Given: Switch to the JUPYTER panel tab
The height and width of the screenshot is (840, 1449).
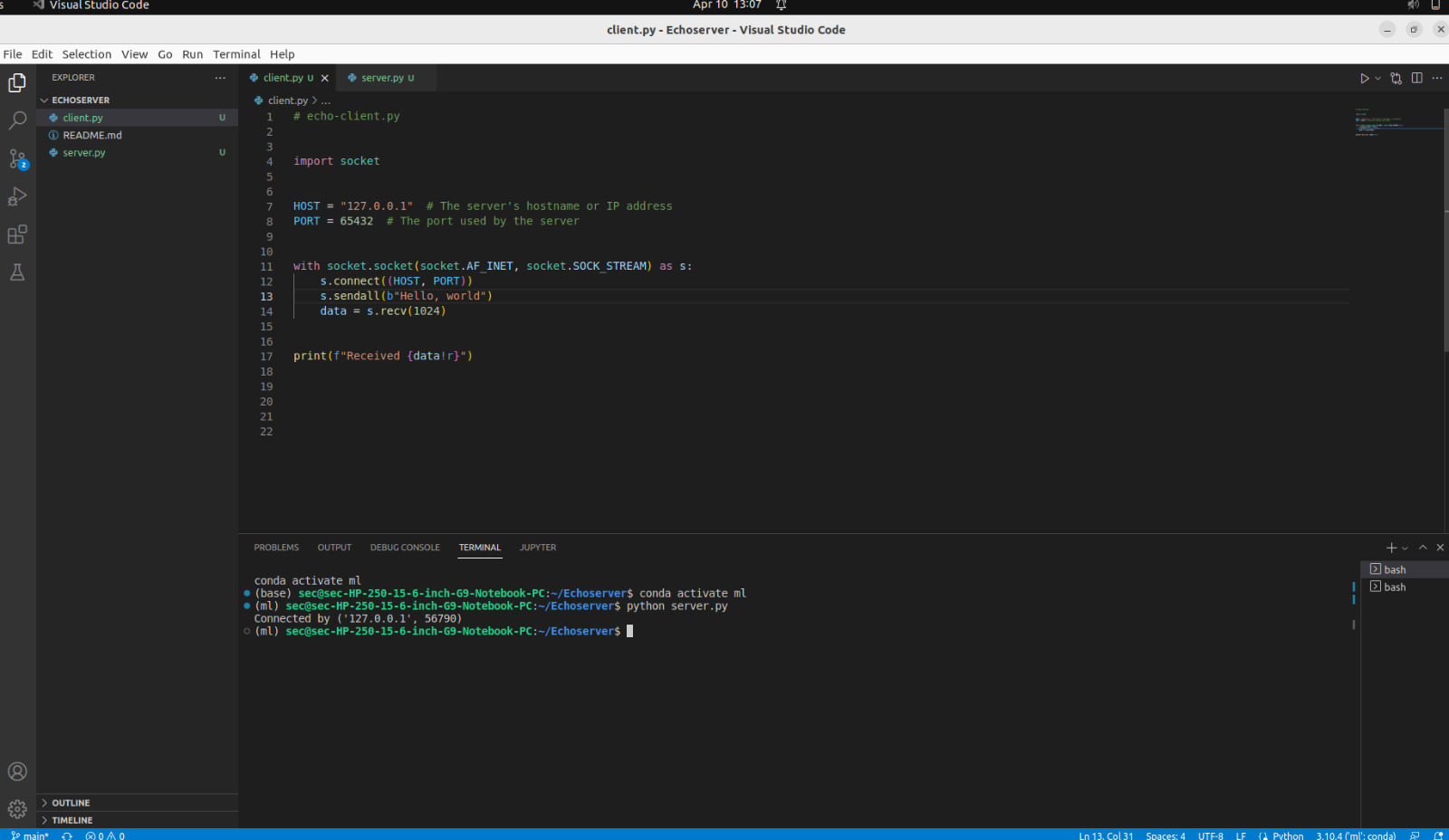Looking at the screenshot, I should 538,547.
